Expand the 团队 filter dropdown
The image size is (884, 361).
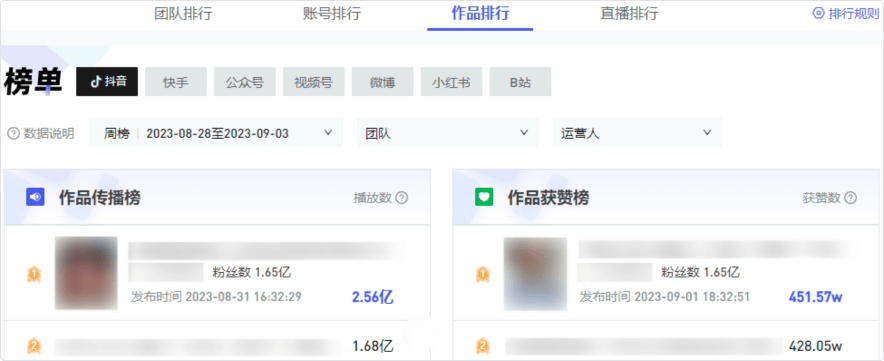(x=448, y=133)
